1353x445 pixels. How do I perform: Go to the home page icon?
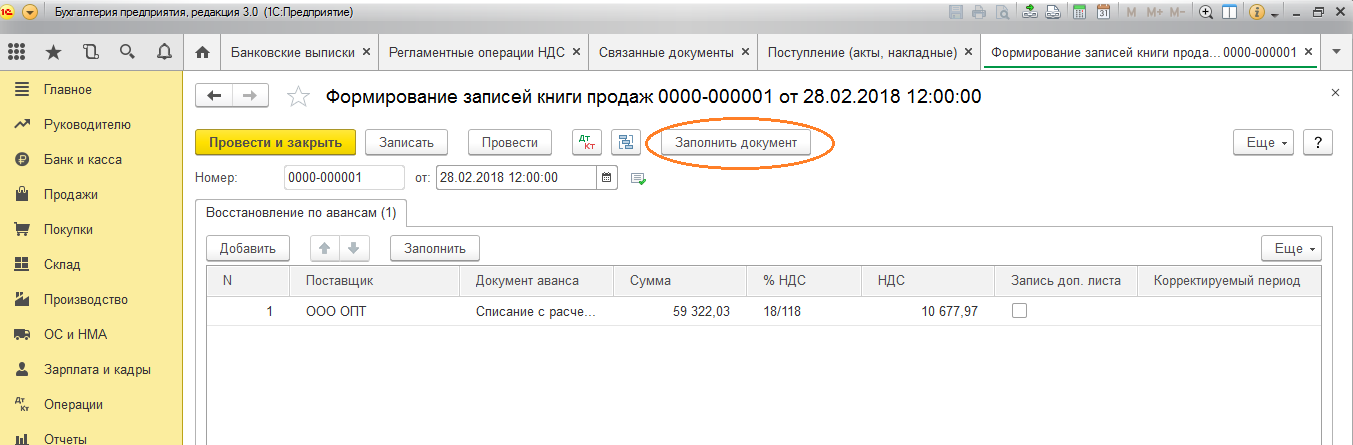coord(202,52)
